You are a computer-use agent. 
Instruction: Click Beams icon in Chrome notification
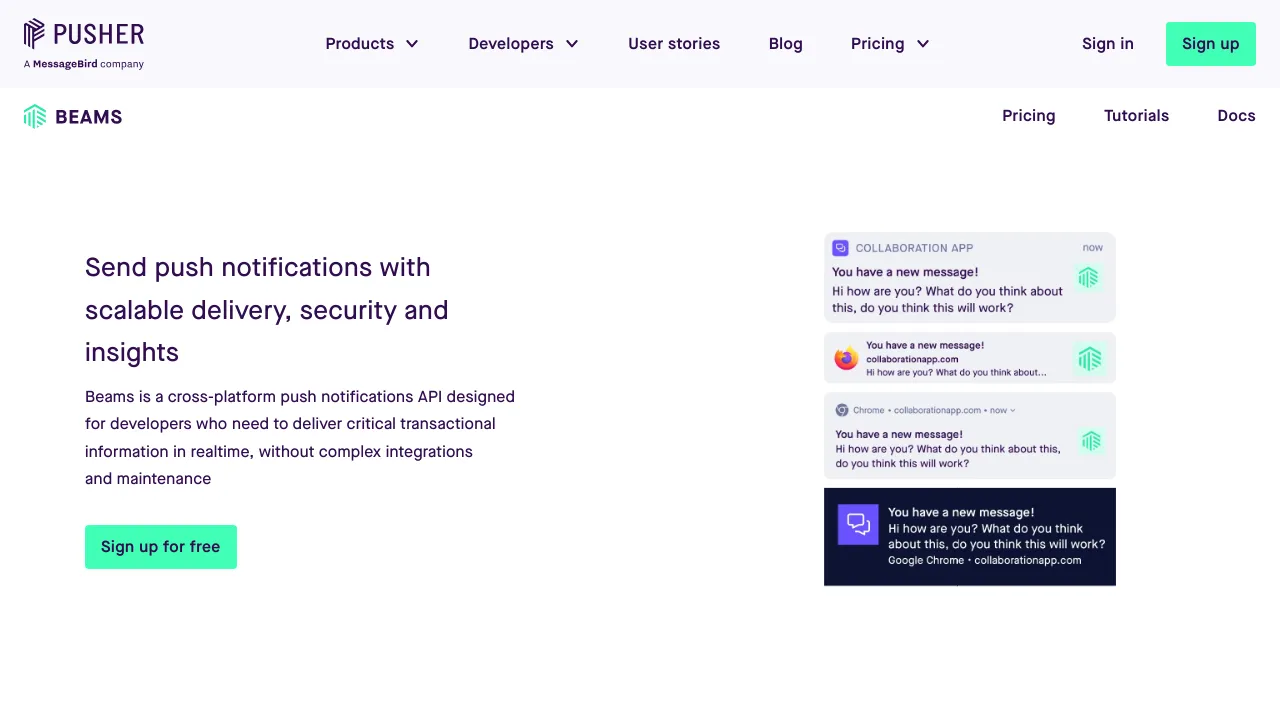click(1091, 440)
